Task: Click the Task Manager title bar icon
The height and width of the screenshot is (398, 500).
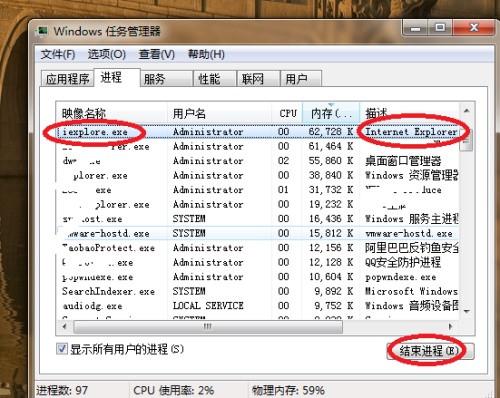Action: pos(43,31)
